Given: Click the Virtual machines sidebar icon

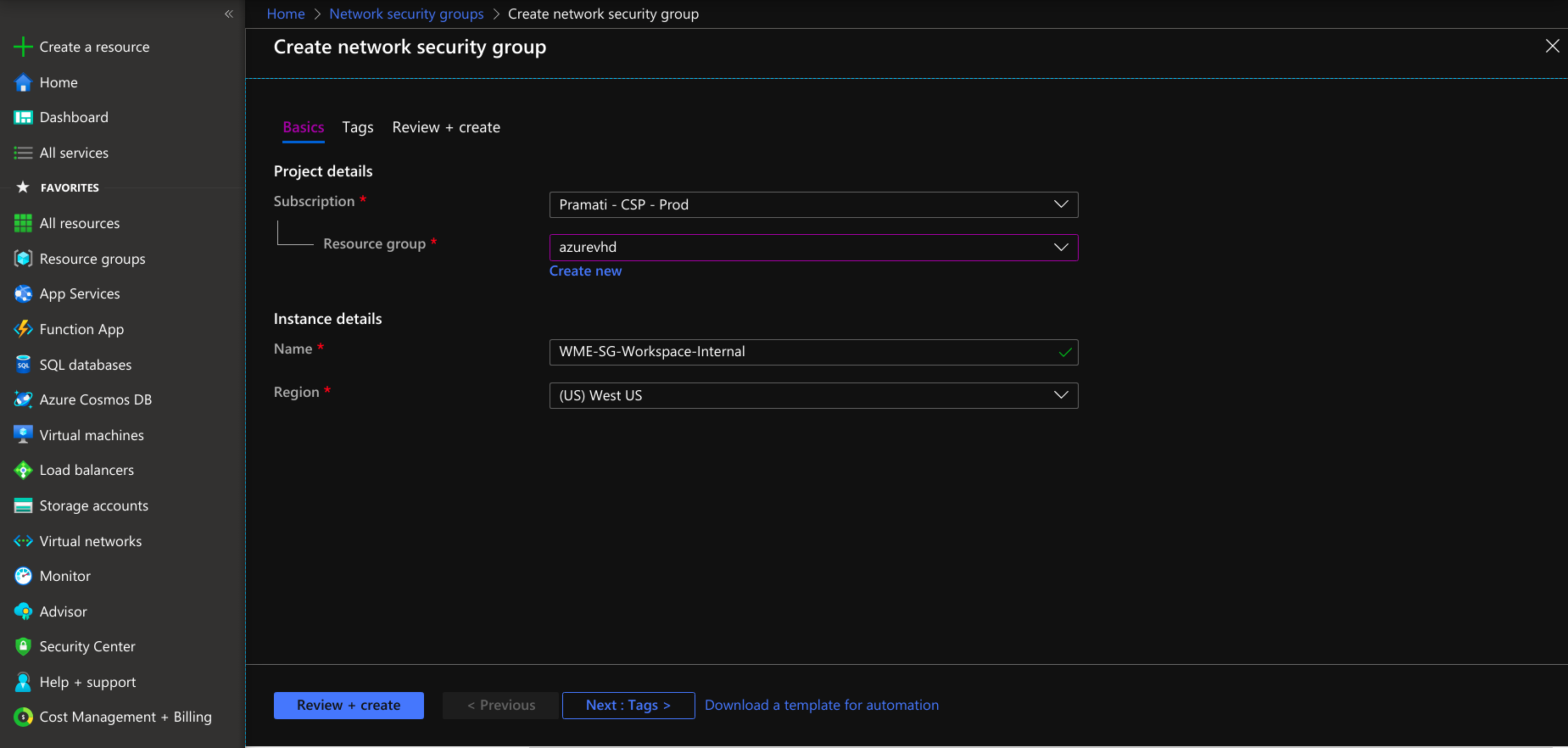Looking at the screenshot, I should (23, 435).
